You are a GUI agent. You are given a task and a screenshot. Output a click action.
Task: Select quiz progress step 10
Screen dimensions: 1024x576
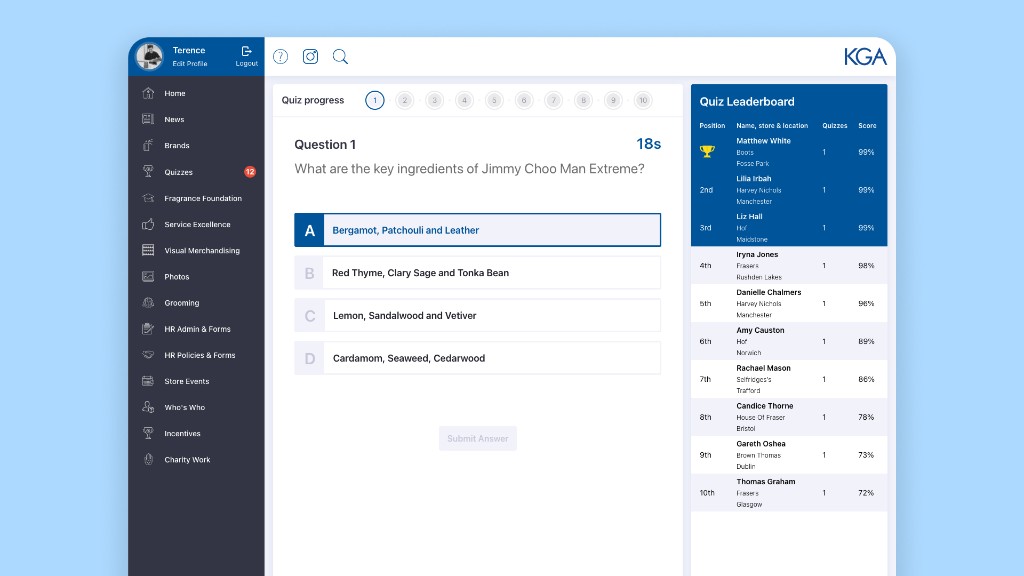tap(643, 100)
